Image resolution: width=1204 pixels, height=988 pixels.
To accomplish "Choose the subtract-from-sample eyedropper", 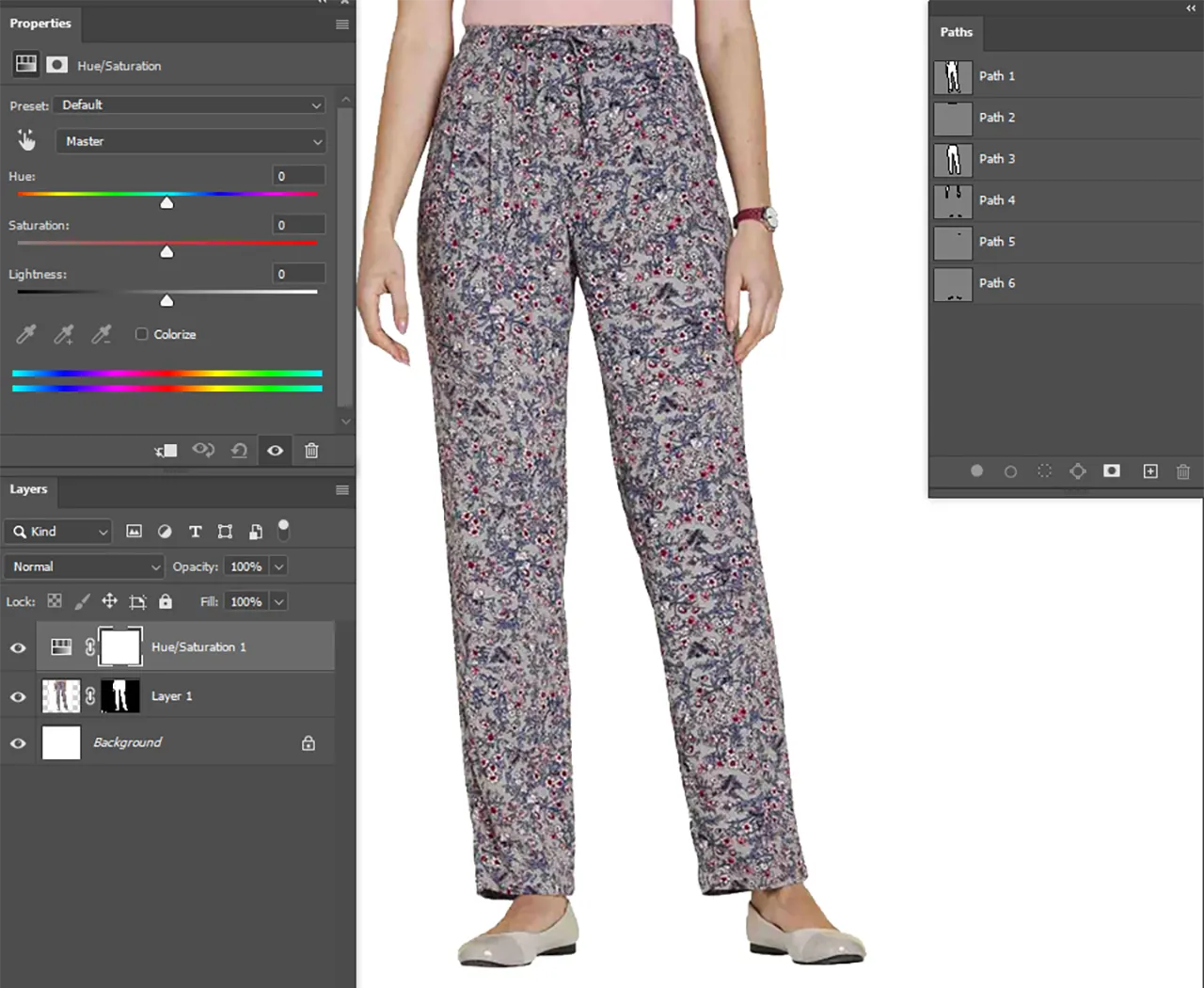I will coord(102,334).
